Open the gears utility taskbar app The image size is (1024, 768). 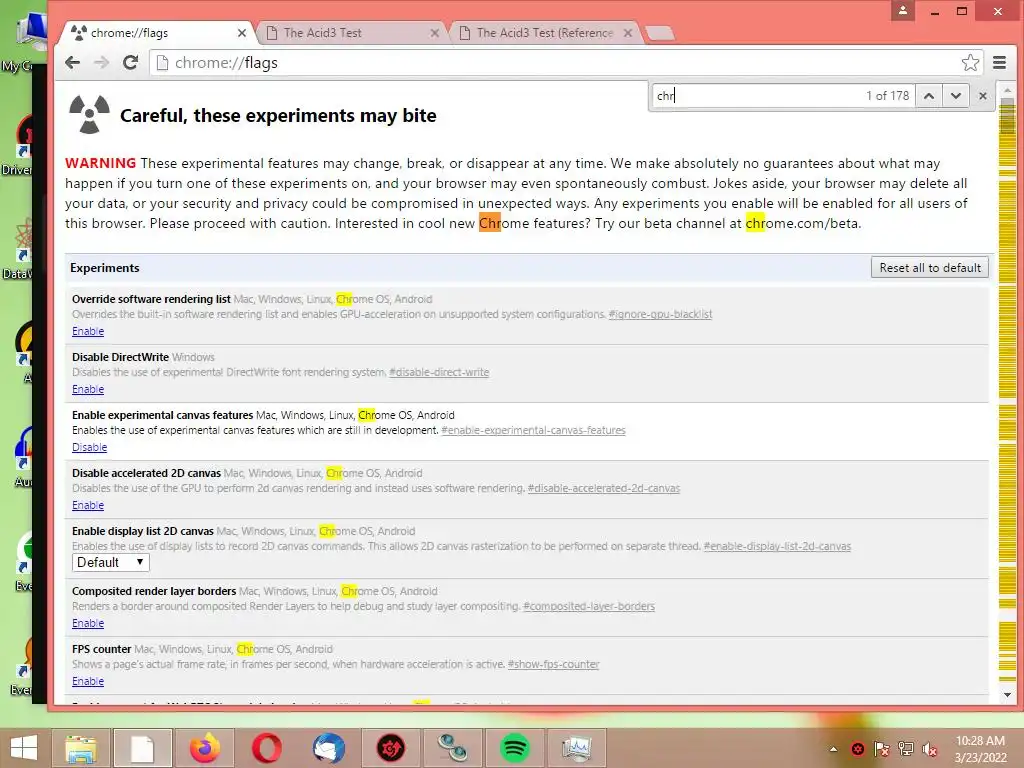click(x=452, y=748)
